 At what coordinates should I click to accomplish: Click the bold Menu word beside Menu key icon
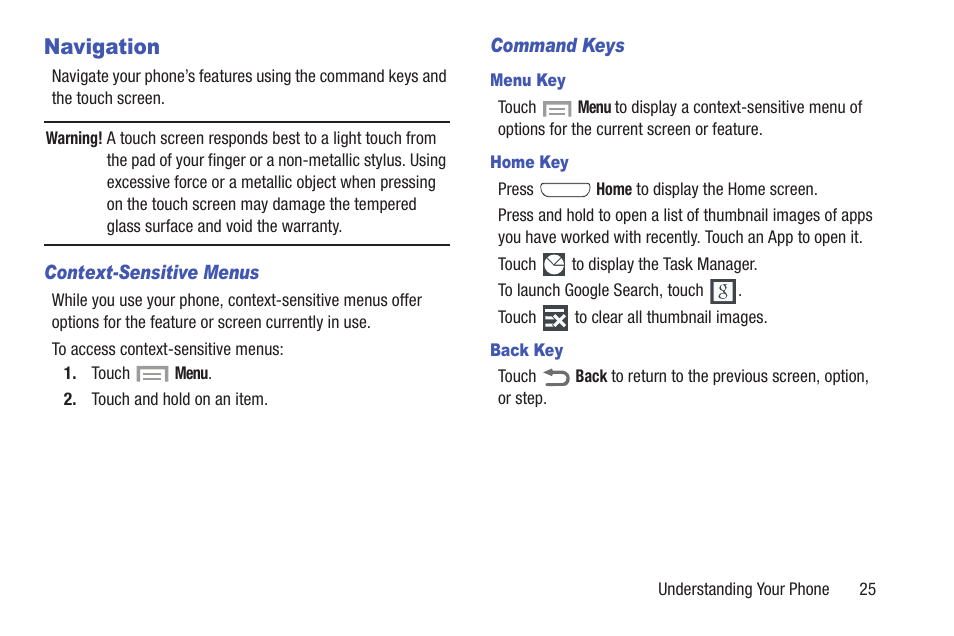[594, 107]
